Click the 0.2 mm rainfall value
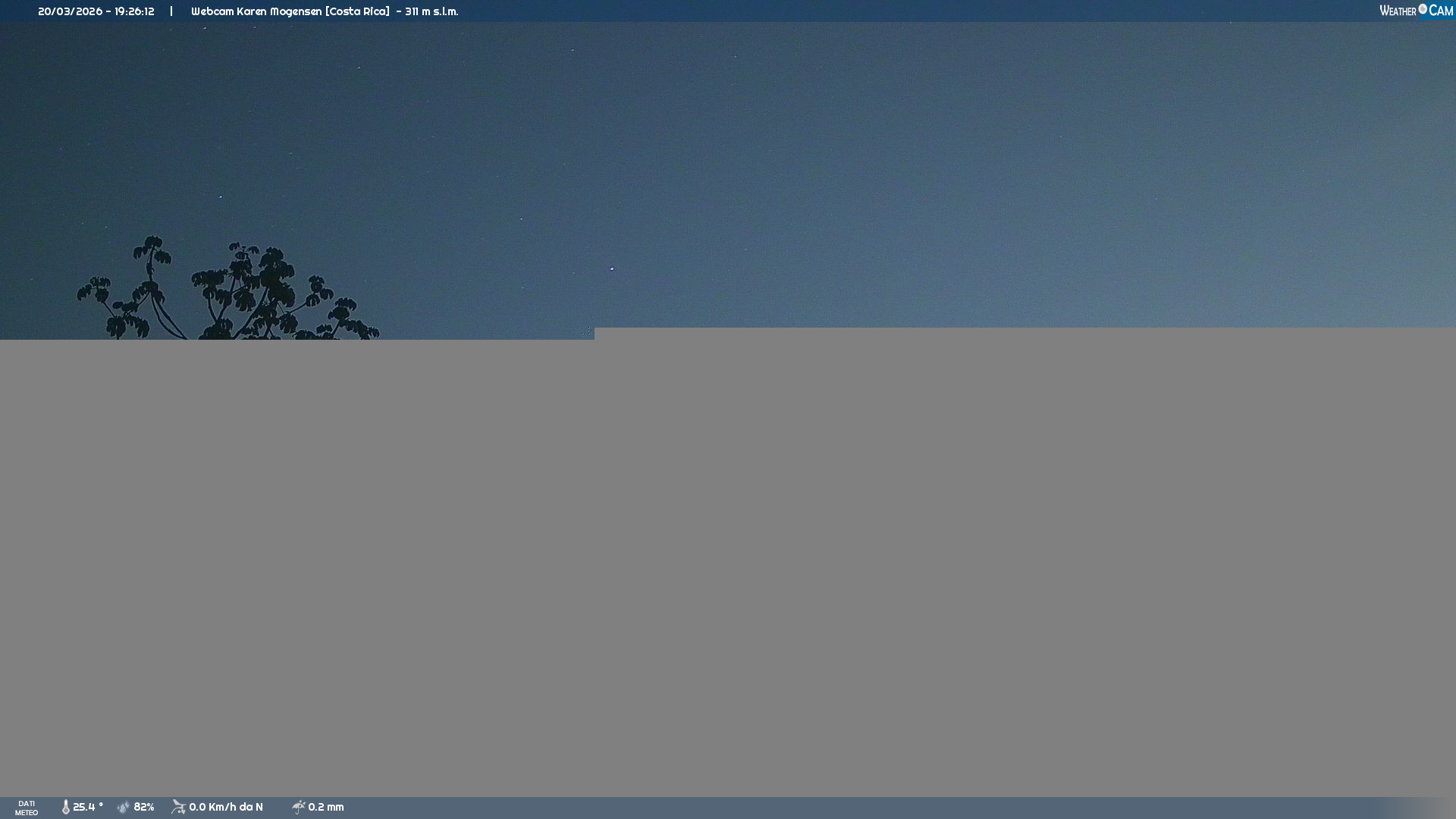The height and width of the screenshot is (819, 1456). point(326,807)
